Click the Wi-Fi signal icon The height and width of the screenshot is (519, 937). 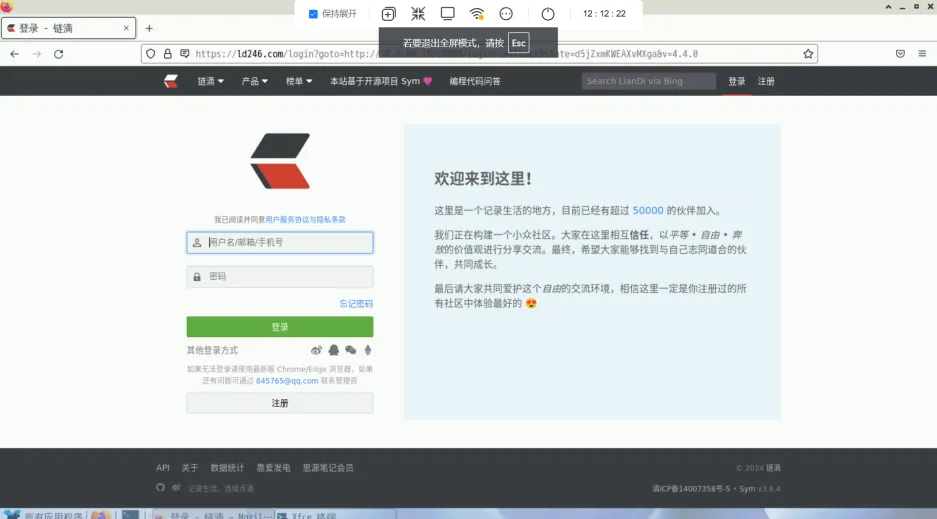[476, 14]
